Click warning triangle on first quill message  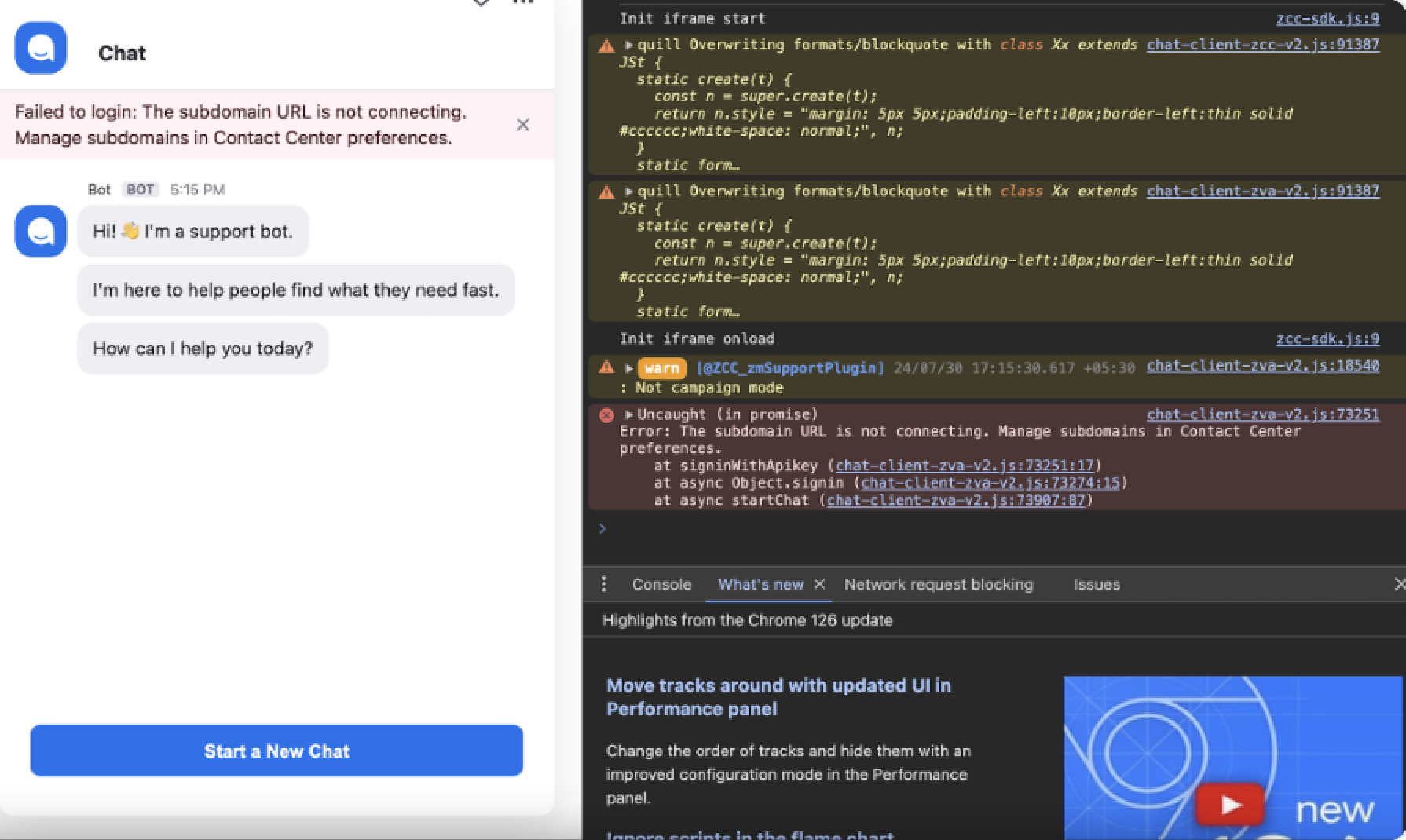606,46
